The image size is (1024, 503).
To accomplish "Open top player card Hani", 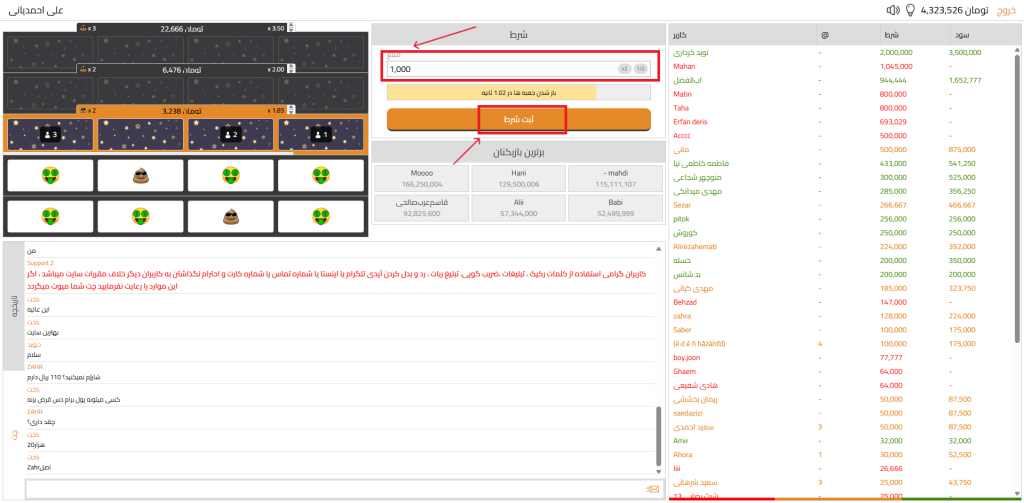I will [519, 178].
